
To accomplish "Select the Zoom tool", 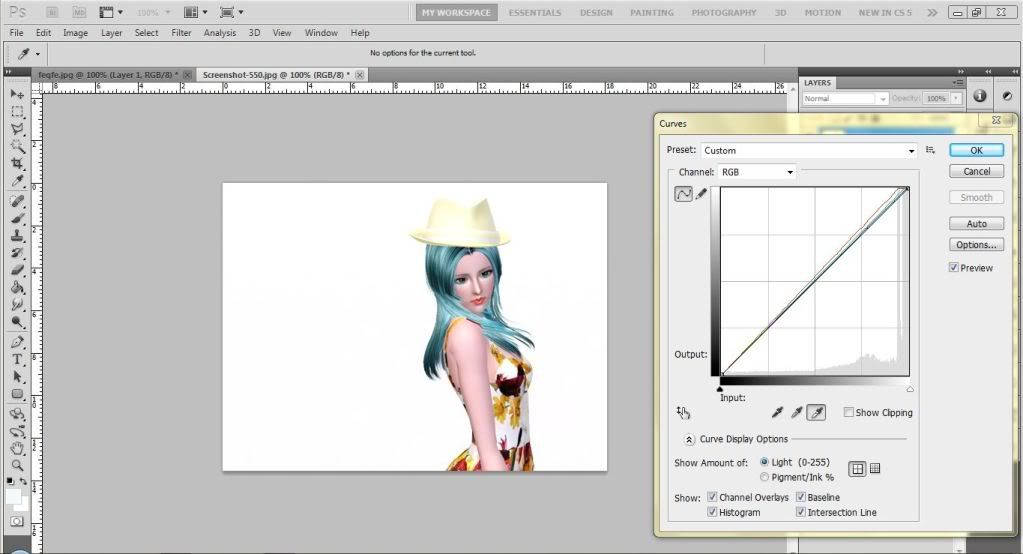I will [17, 465].
